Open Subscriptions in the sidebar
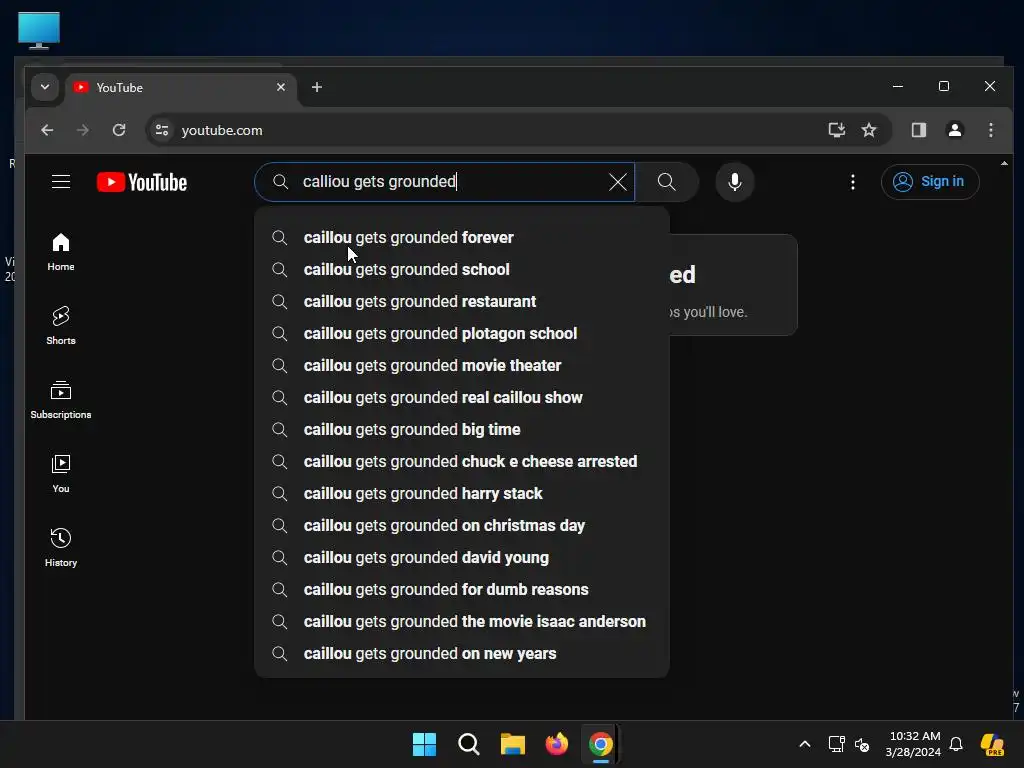 click(61, 400)
